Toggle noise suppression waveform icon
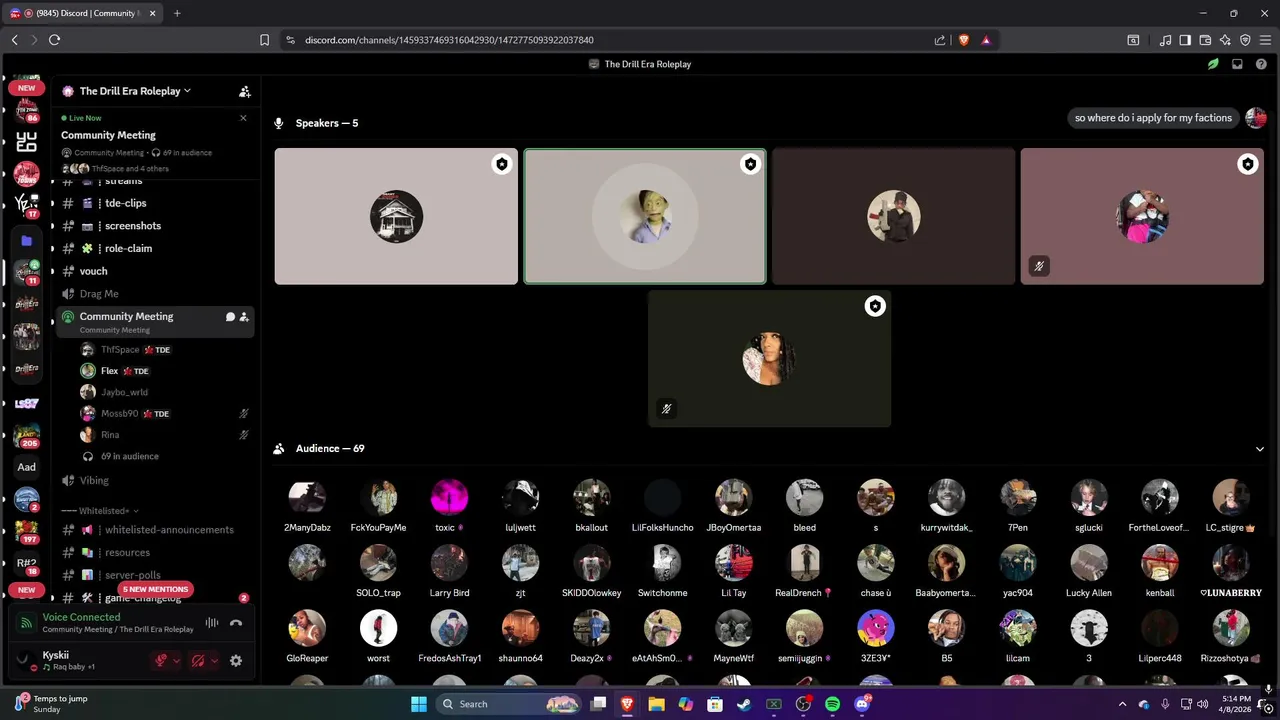Screen dimensions: 1280x720 pos(212,622)
